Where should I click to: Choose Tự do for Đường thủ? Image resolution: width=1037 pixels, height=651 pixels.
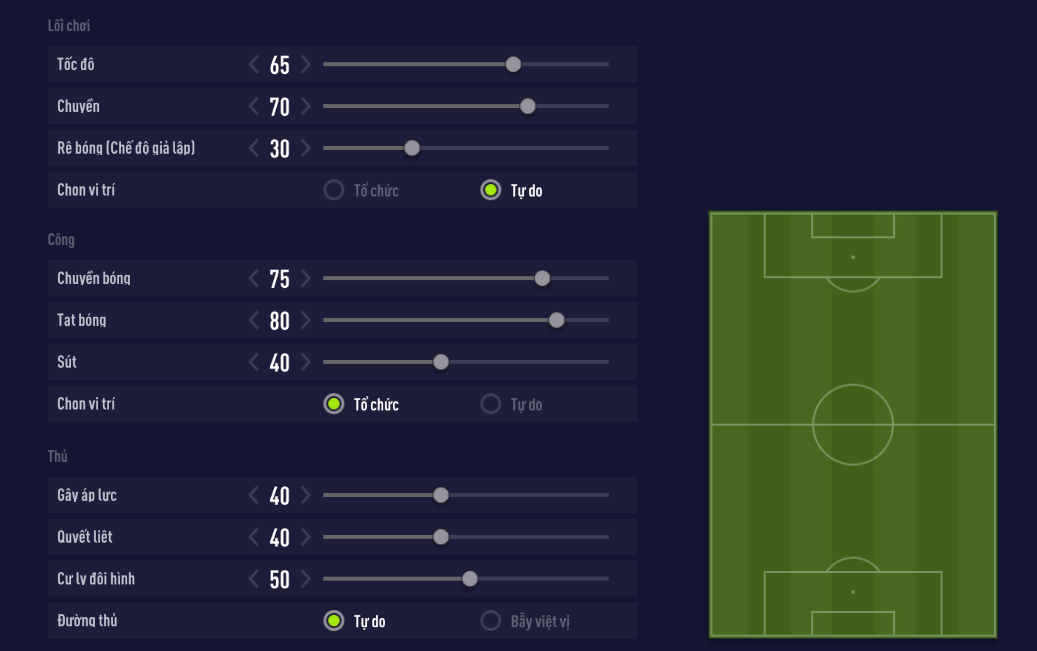334,621
